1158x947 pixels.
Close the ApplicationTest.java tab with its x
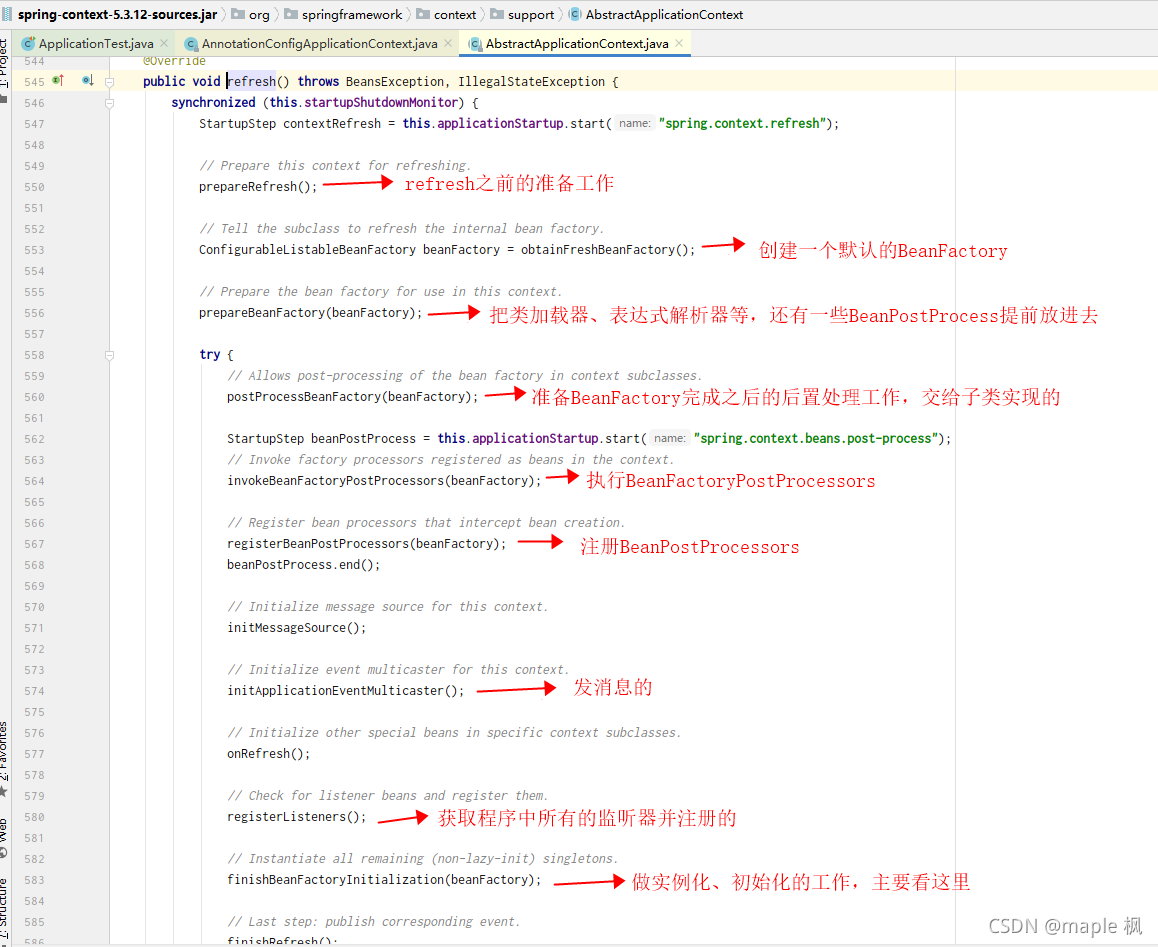163,43
